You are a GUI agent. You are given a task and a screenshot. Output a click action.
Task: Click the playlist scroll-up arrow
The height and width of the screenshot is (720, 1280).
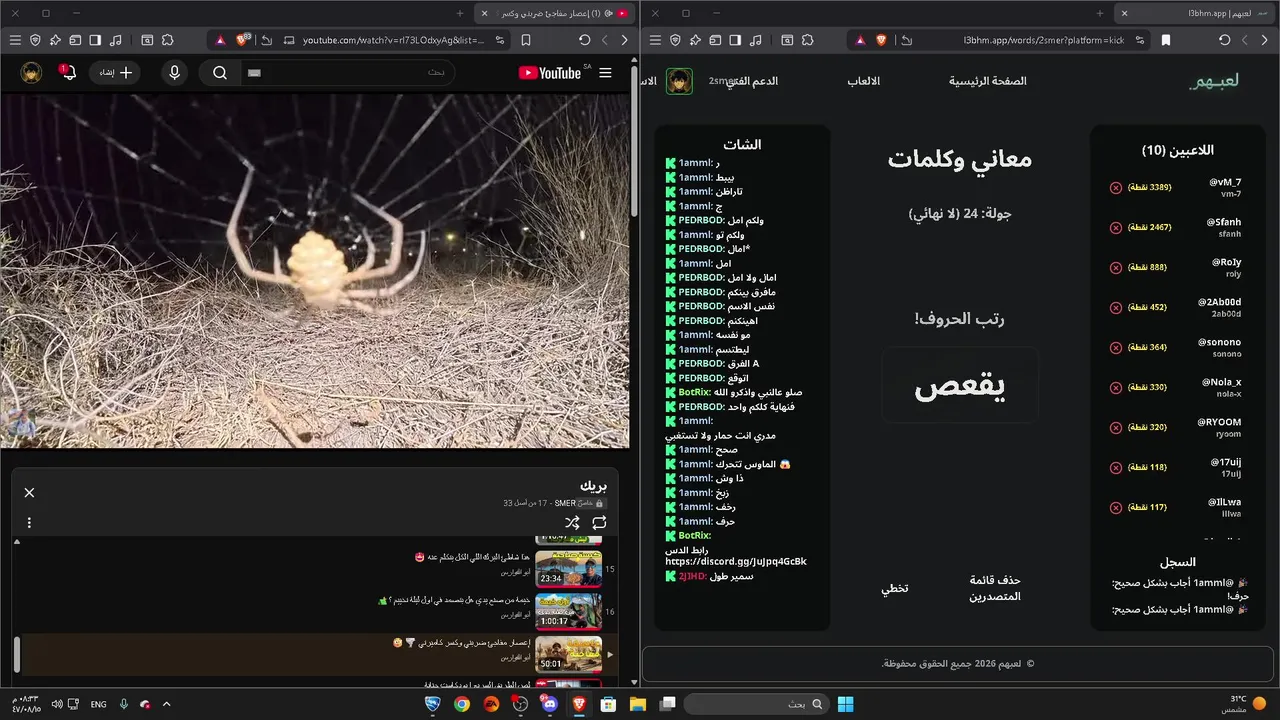coord(17,541)
